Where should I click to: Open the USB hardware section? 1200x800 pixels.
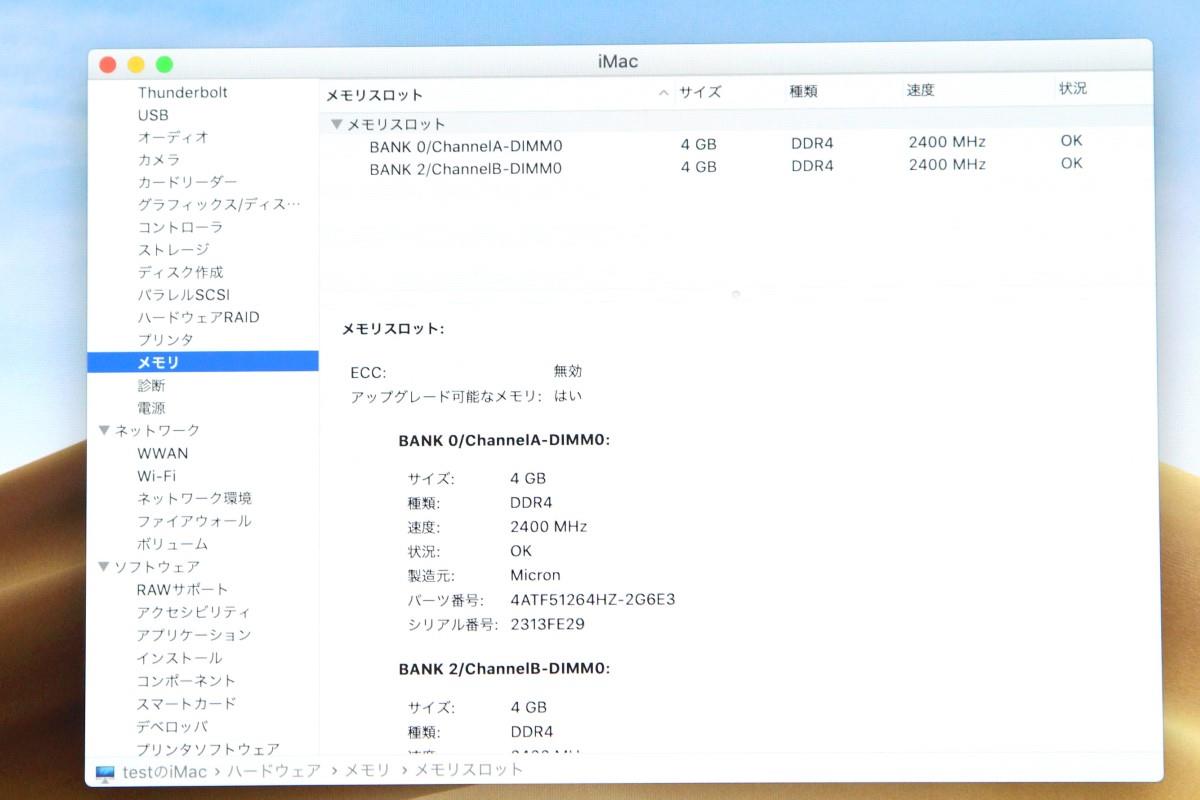click(x=162, y=115)
